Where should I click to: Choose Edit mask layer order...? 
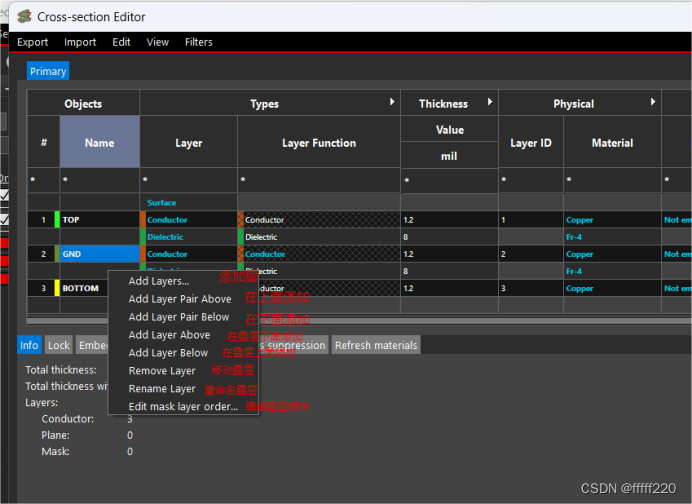[x=183, y=406]
